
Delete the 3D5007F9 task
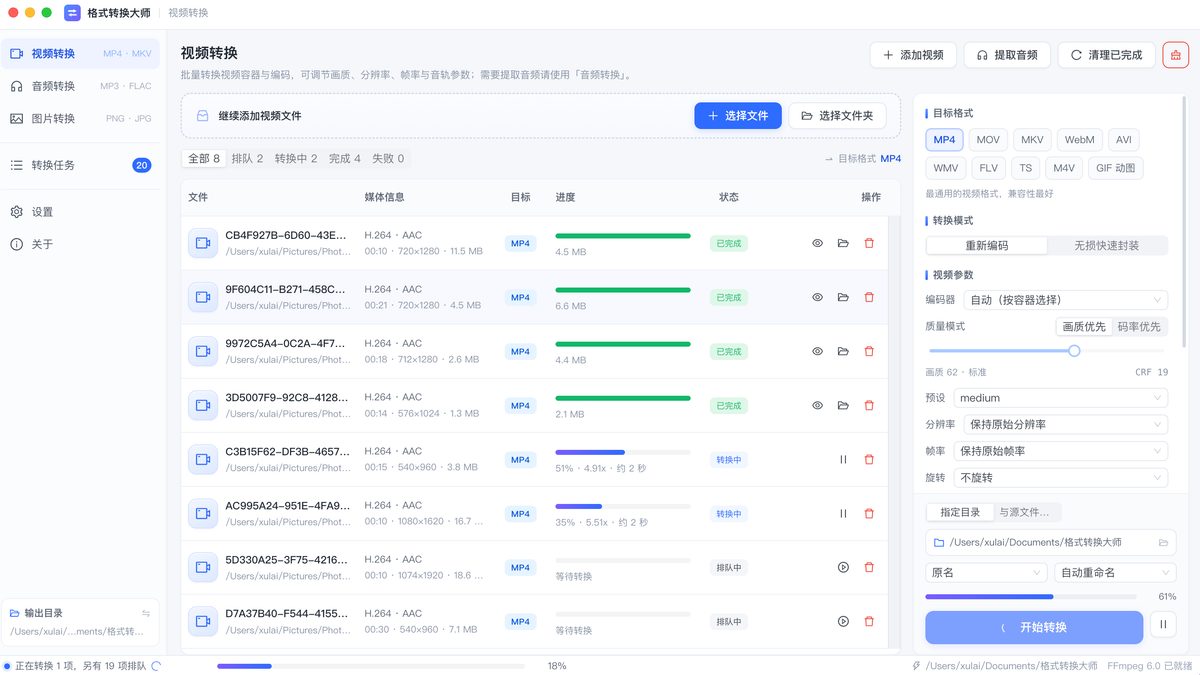pos(869,405)
